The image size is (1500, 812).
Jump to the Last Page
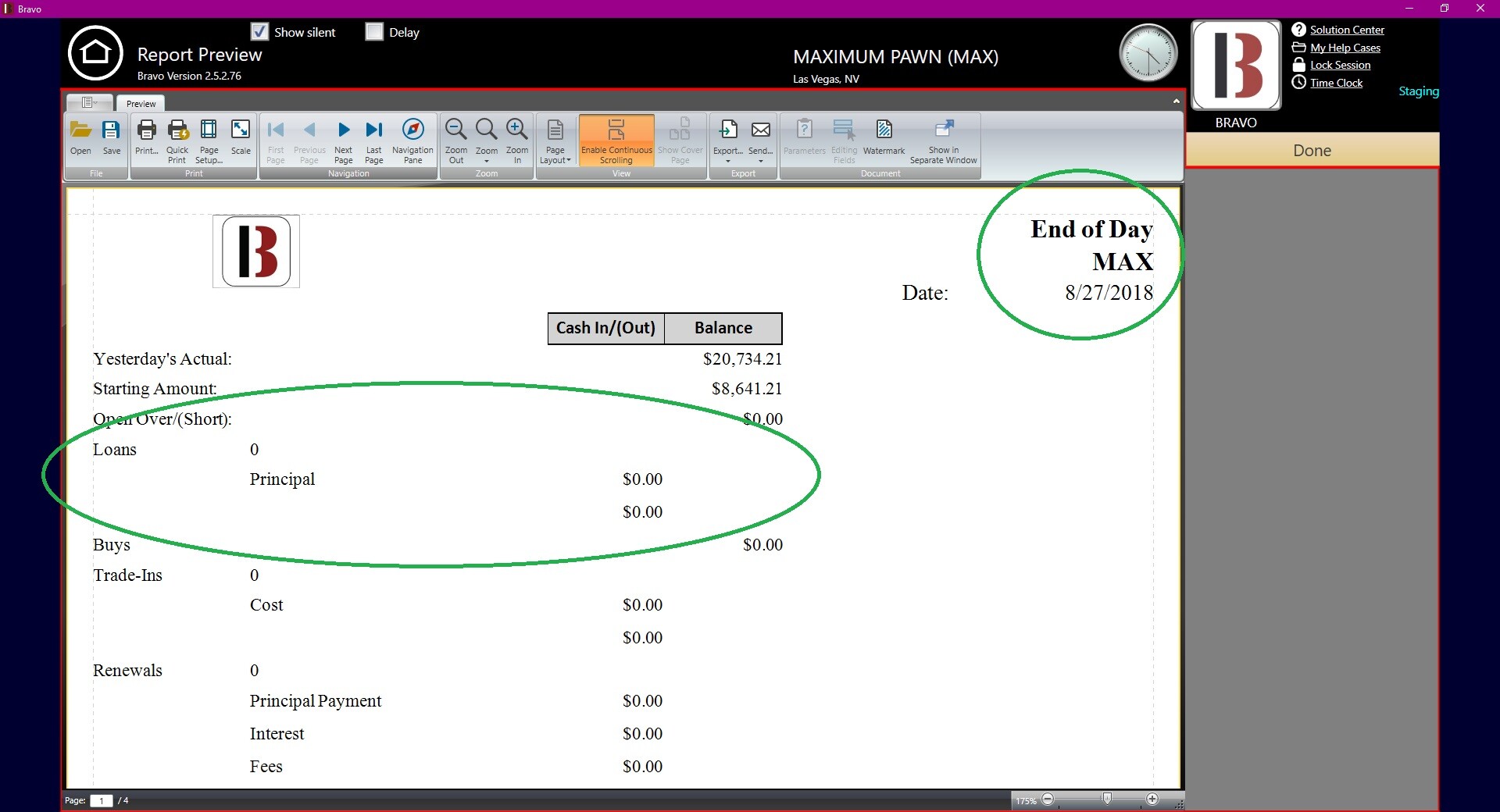(x=374, y=141)
